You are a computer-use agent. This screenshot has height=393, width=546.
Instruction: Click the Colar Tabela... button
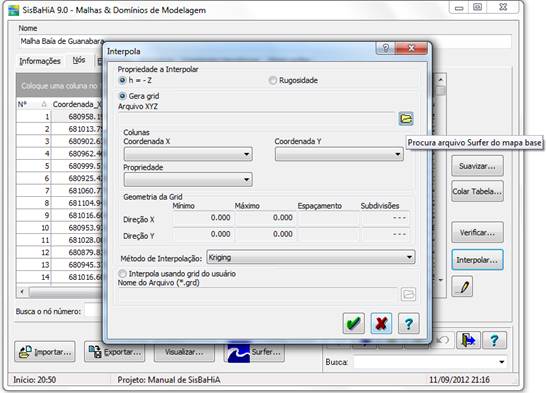[477, 191]
